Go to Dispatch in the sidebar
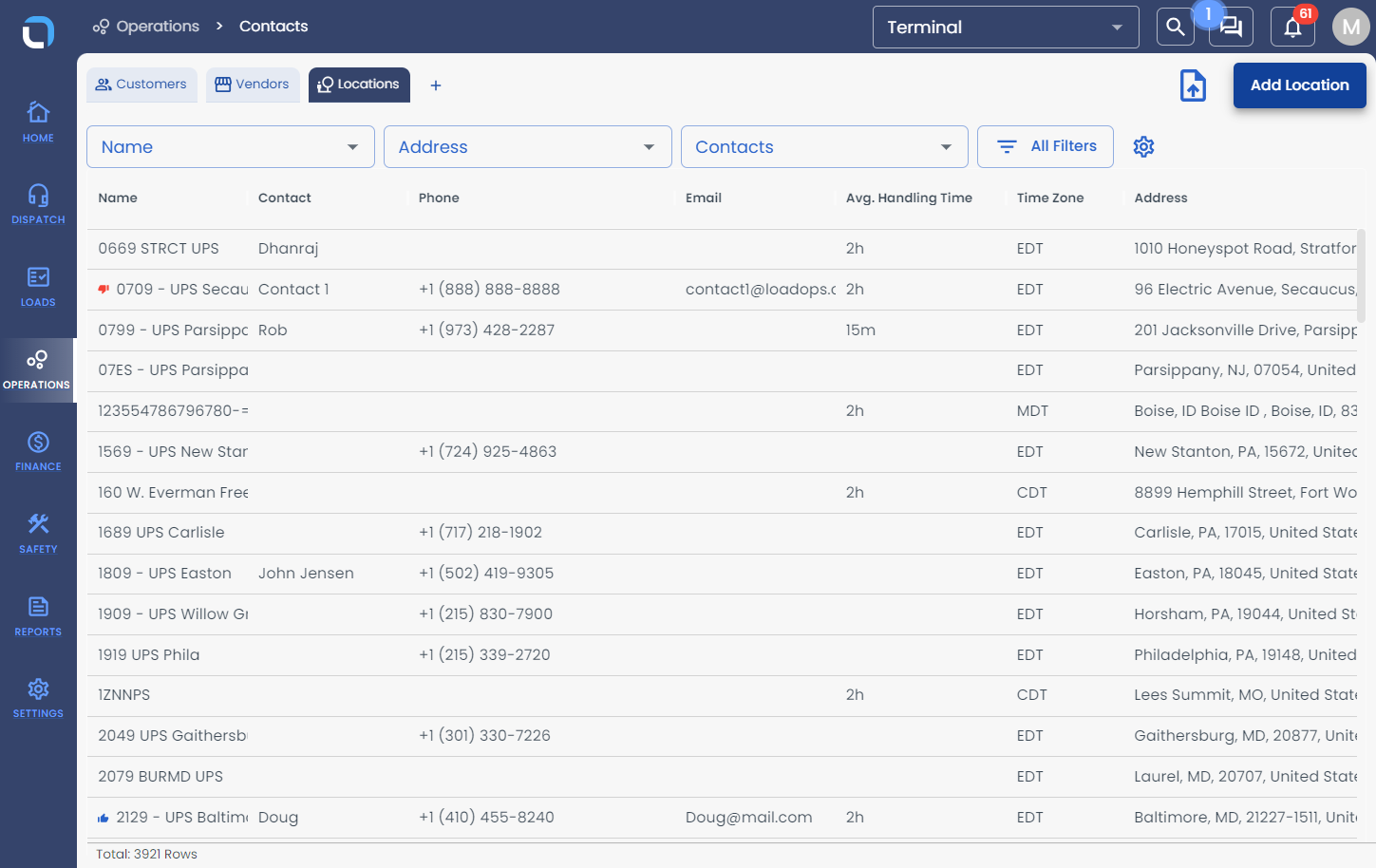This screenshot has height=868, width=1376. point(38,204)
